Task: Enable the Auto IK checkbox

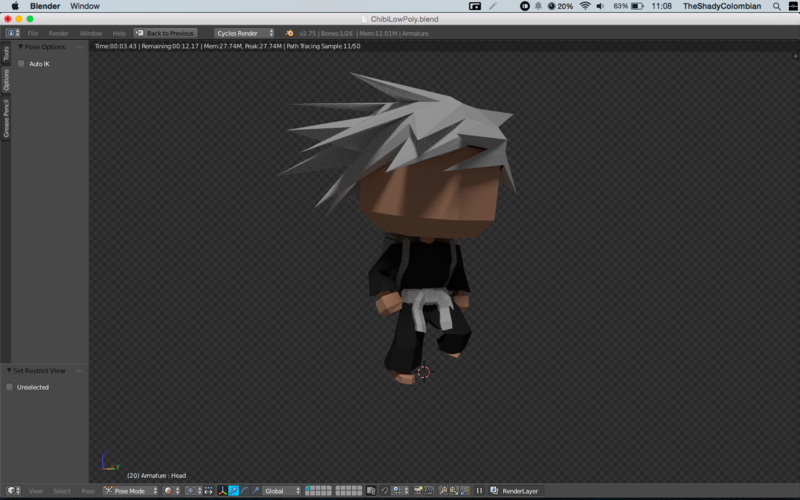Action: pyautogui.click(x=21, y=63)
